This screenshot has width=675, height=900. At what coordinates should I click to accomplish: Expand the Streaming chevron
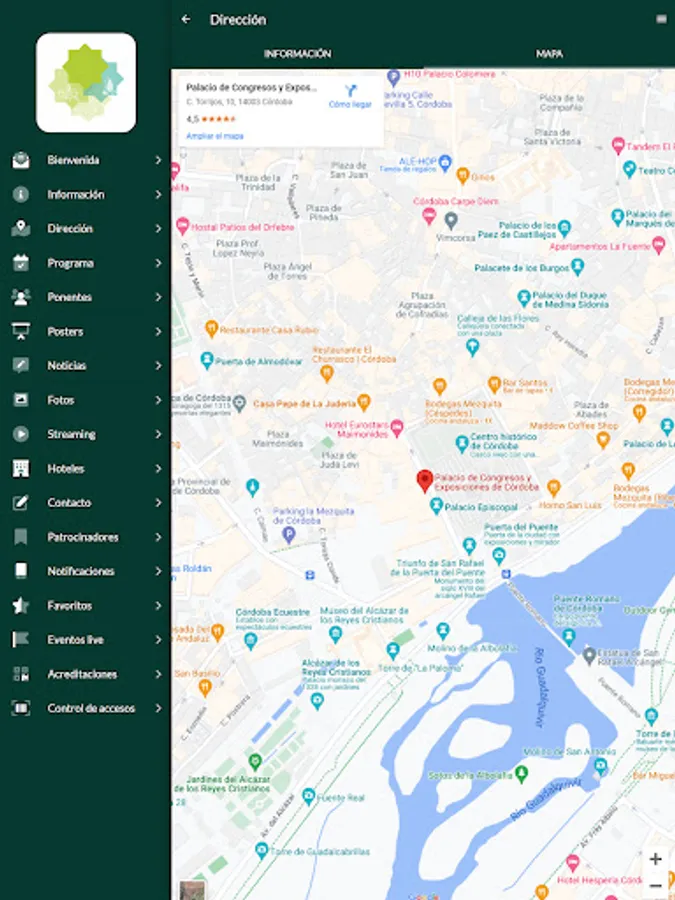(x=158, y=434)
